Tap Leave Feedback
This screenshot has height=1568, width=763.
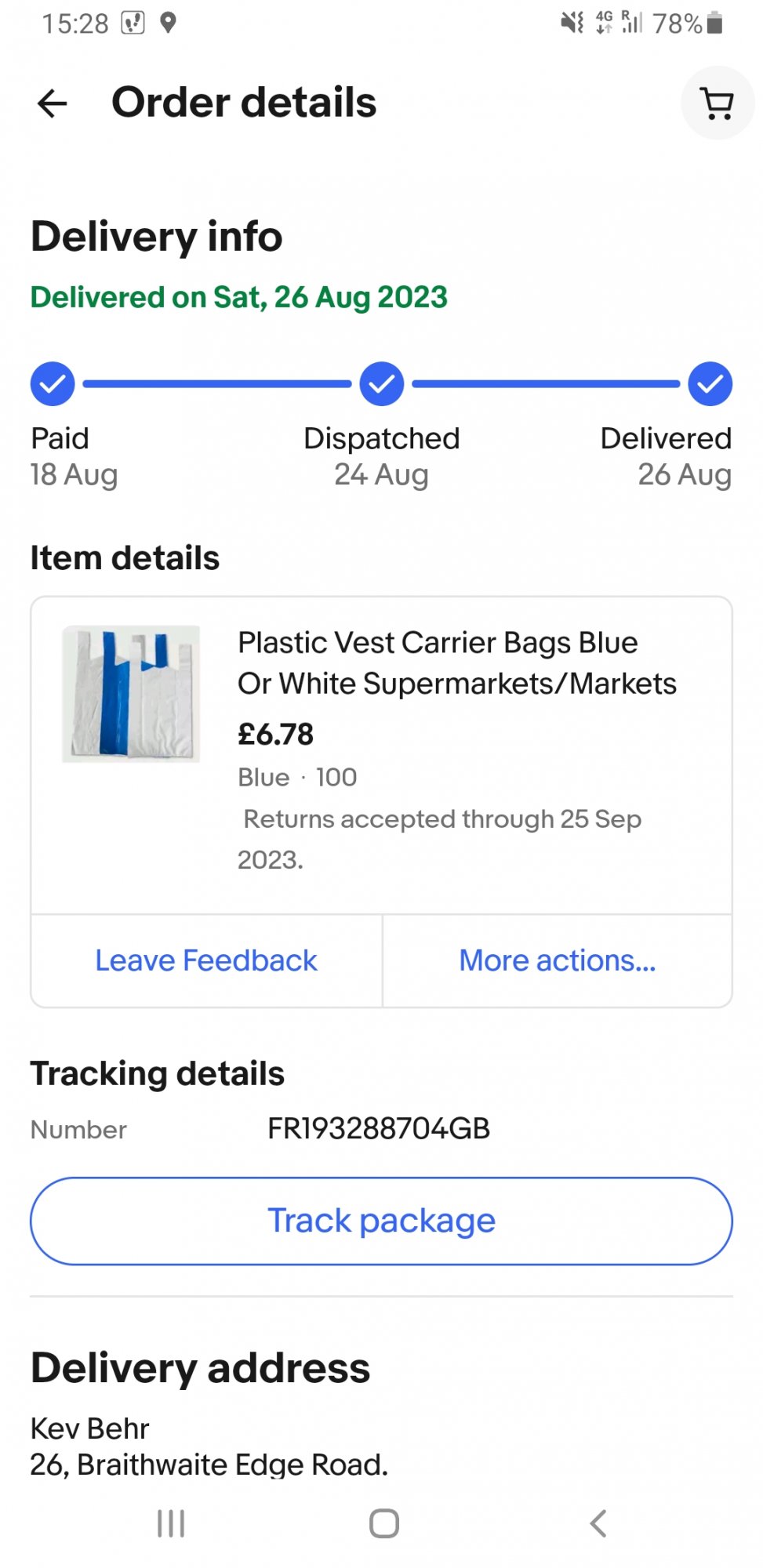tap(206, 960)
